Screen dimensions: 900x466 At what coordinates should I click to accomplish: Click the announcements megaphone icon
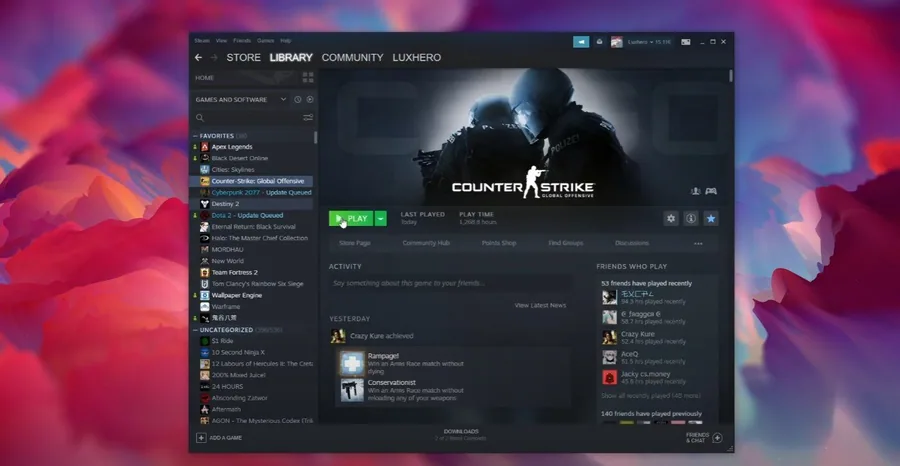(x=581, y=42)
